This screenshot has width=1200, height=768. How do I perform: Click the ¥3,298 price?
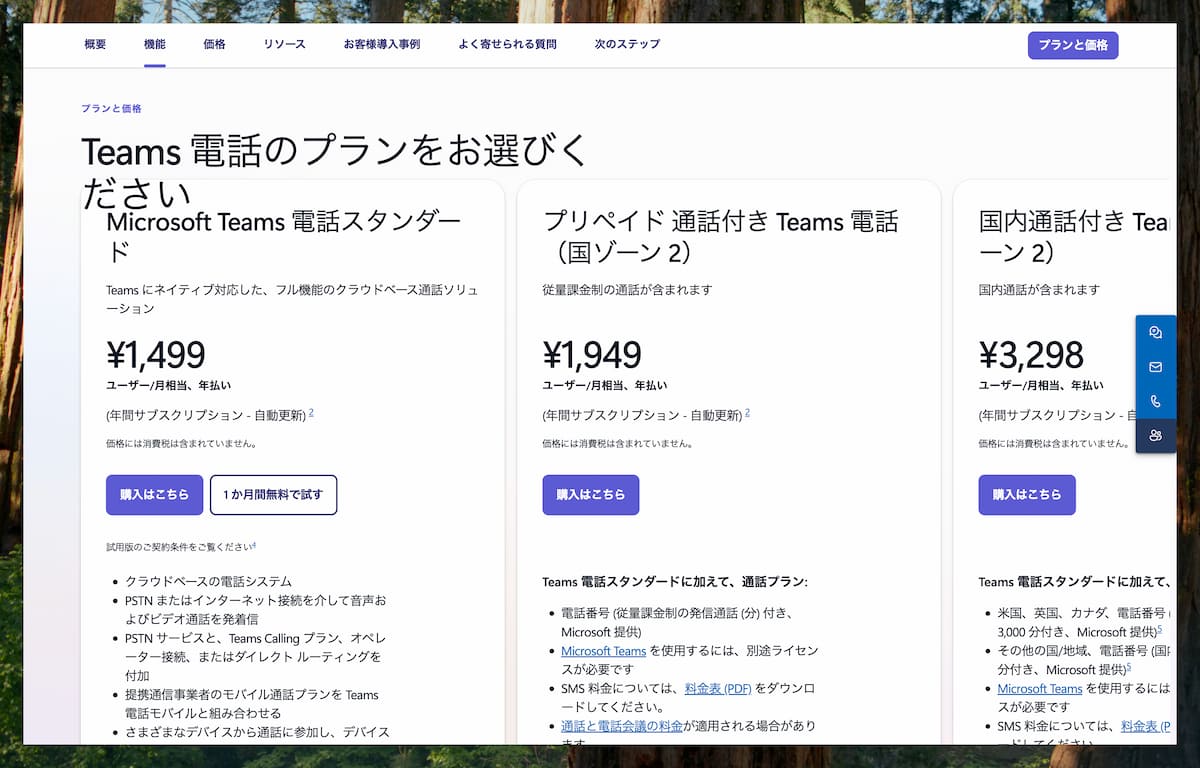coord(1031,355)
